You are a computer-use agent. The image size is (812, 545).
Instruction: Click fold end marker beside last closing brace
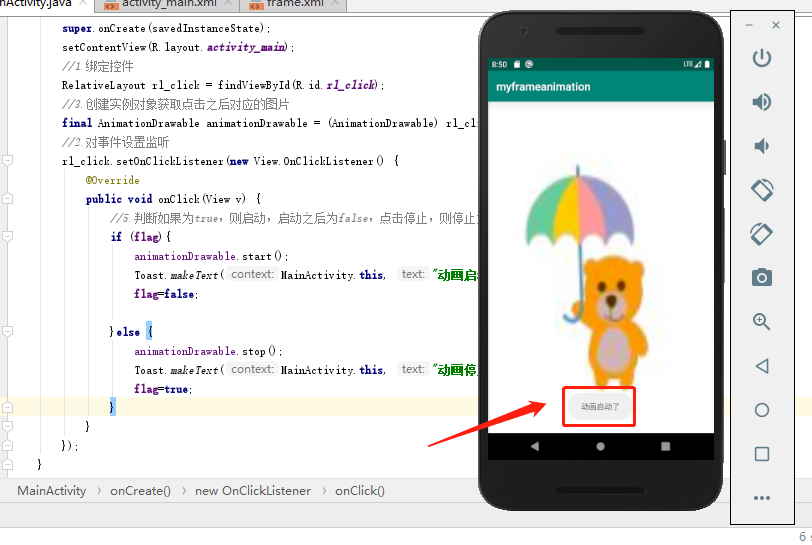pos(7,464)
